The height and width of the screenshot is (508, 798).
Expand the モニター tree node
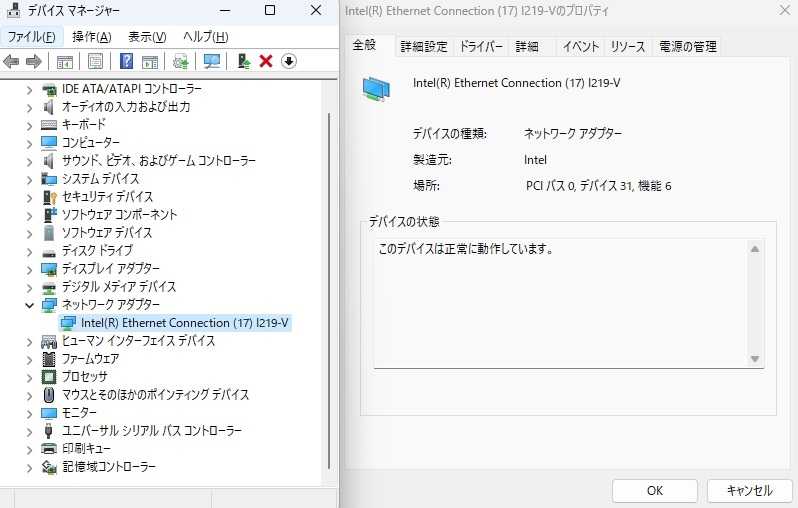coord(30,413)
